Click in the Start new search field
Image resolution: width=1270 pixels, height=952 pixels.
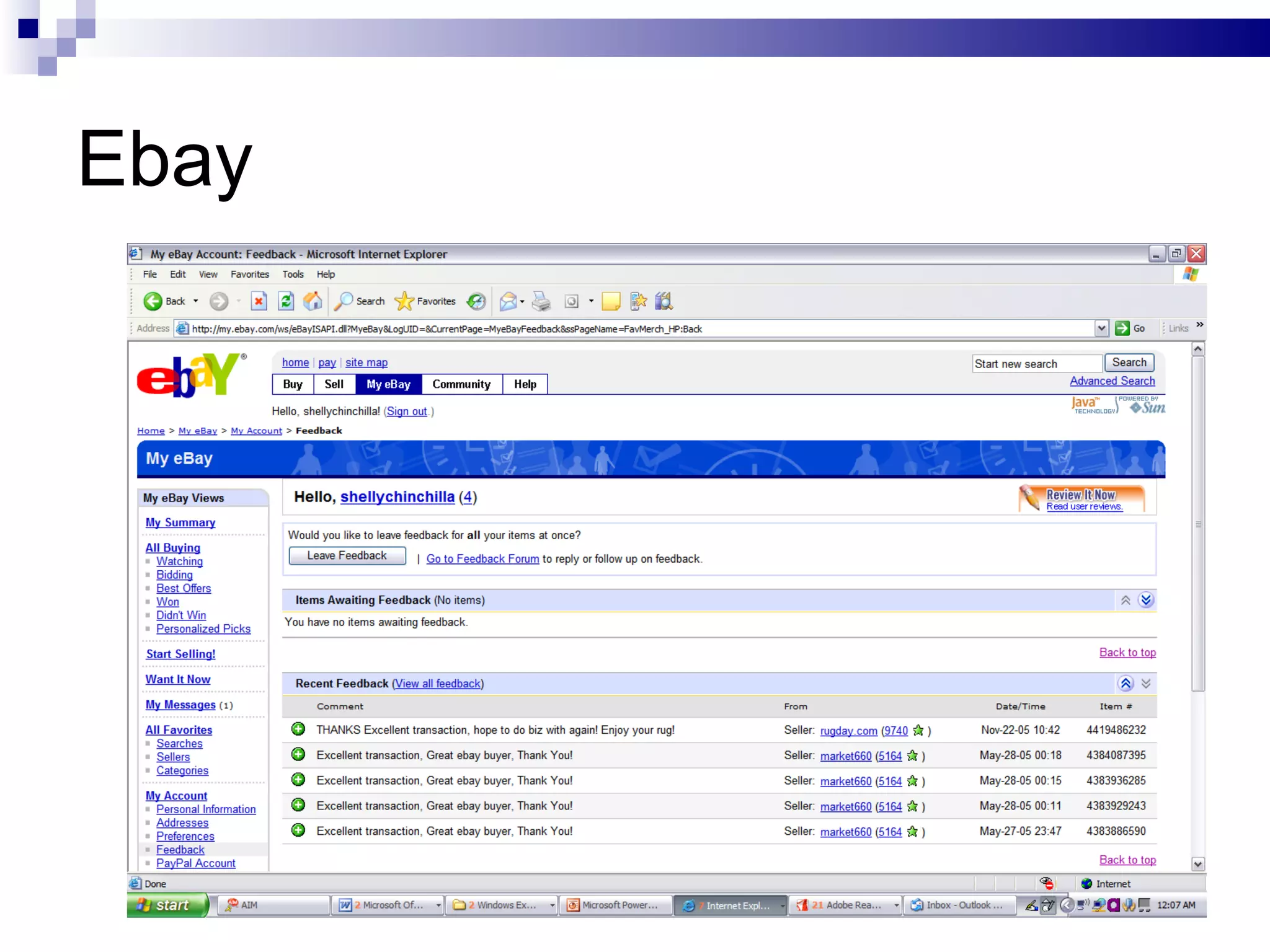click(x=1037, y=364)
